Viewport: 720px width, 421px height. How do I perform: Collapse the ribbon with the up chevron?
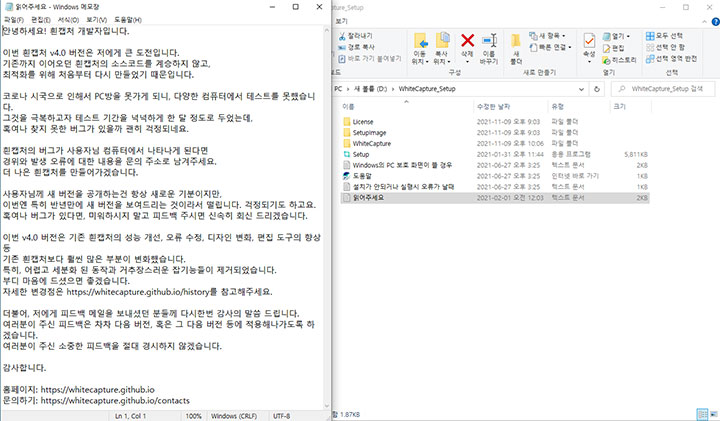tap(704, 22)
